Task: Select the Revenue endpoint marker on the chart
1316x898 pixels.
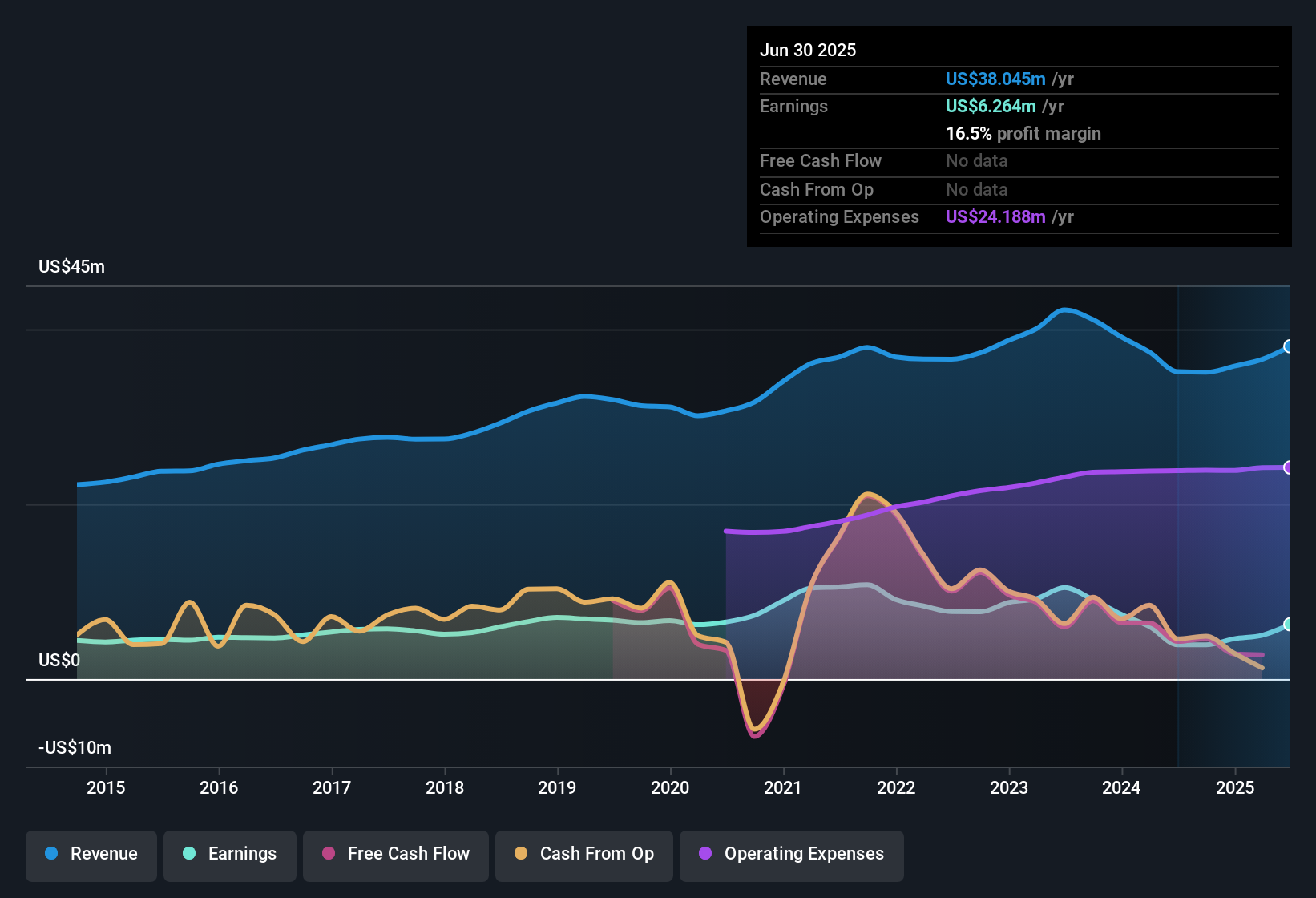Action: tap(1289, 347)
